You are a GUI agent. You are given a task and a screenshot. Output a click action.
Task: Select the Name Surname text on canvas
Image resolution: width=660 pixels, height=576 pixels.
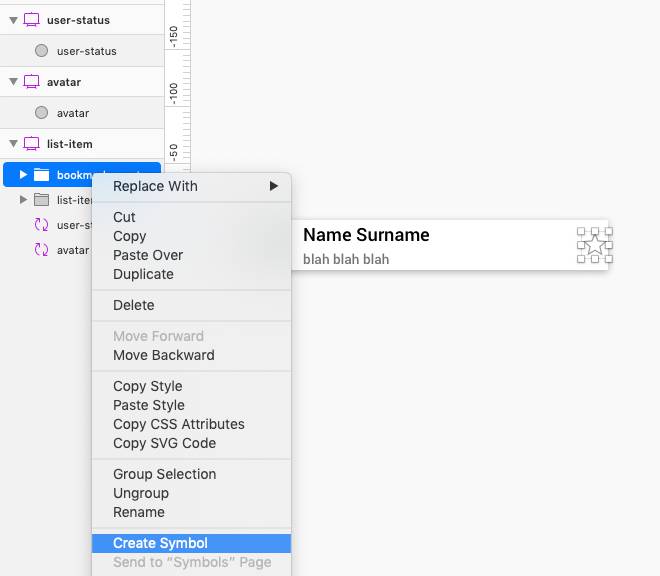coord(366,235)
